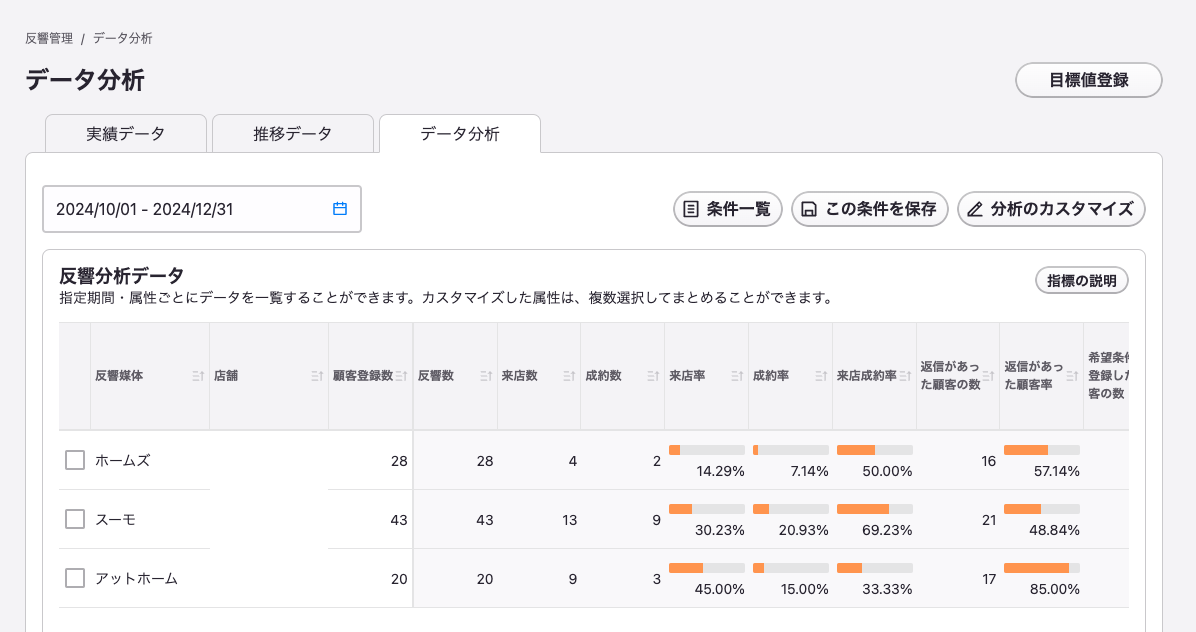Click ホームズ 来店率 bar 14.29%
The width and height of the screenshot is (1196, 632).
[706, 451]
